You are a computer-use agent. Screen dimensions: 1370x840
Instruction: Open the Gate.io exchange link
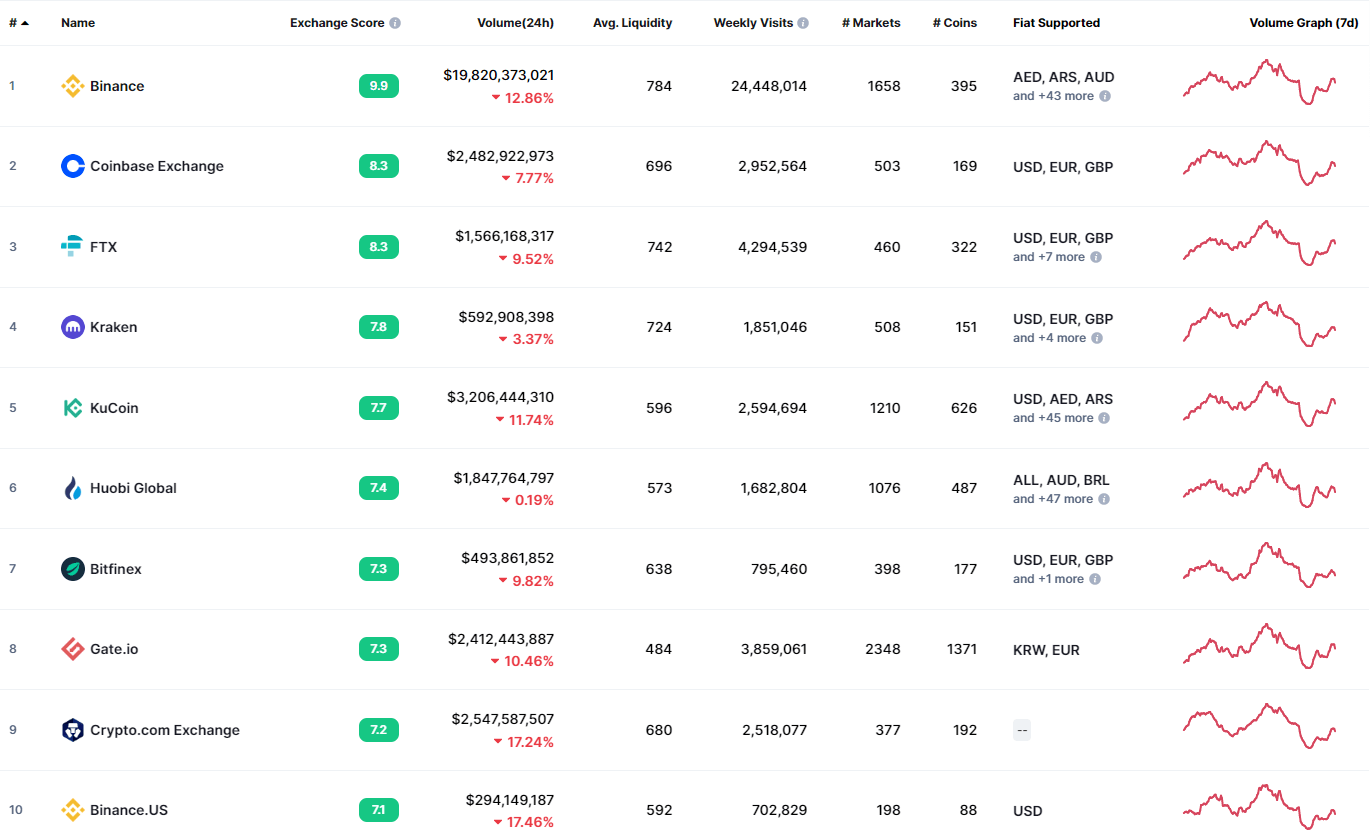coord(114,649)
